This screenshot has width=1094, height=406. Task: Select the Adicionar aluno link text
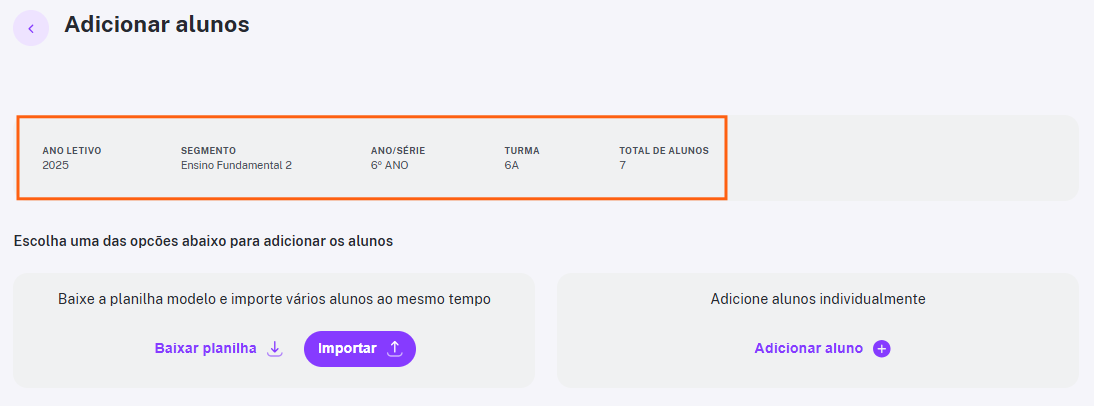click(x=809, y=349)
